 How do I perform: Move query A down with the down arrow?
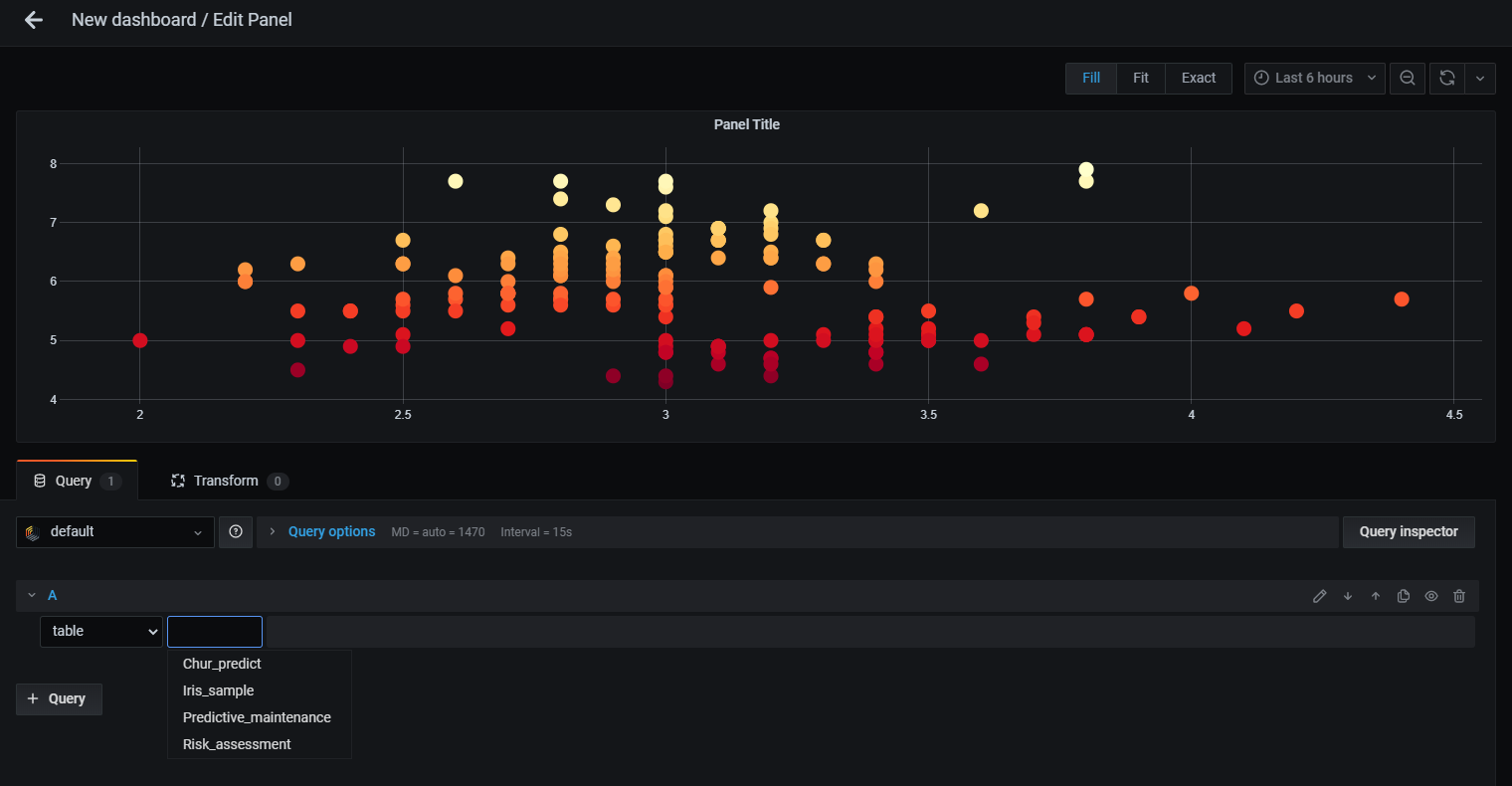coord(1348,596)
